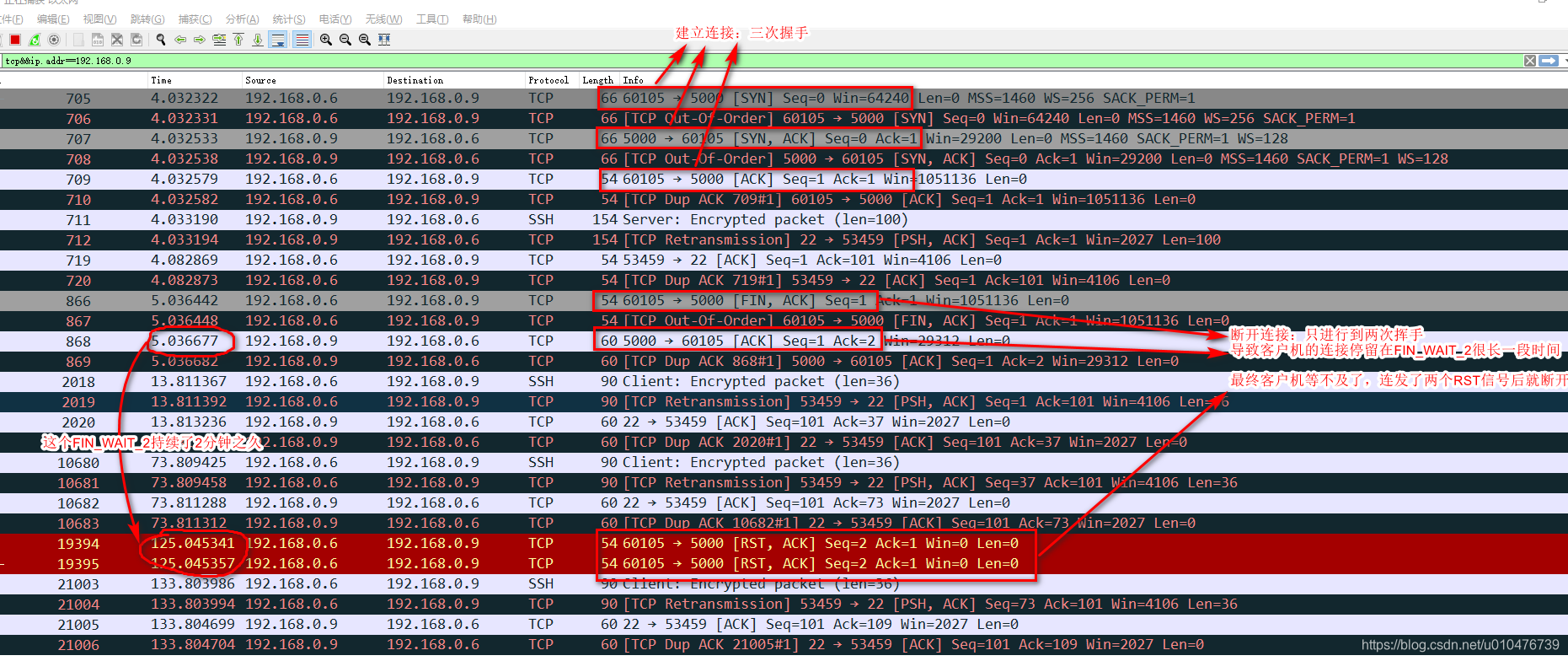Open Find Packet with the magnifier icon
Screen dimensions: 1568x661
(x=161, y=40)
